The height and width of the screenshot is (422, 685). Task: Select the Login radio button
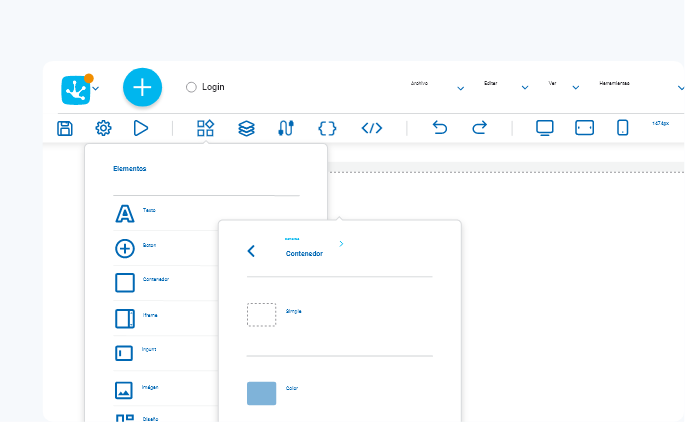point(191,87)
